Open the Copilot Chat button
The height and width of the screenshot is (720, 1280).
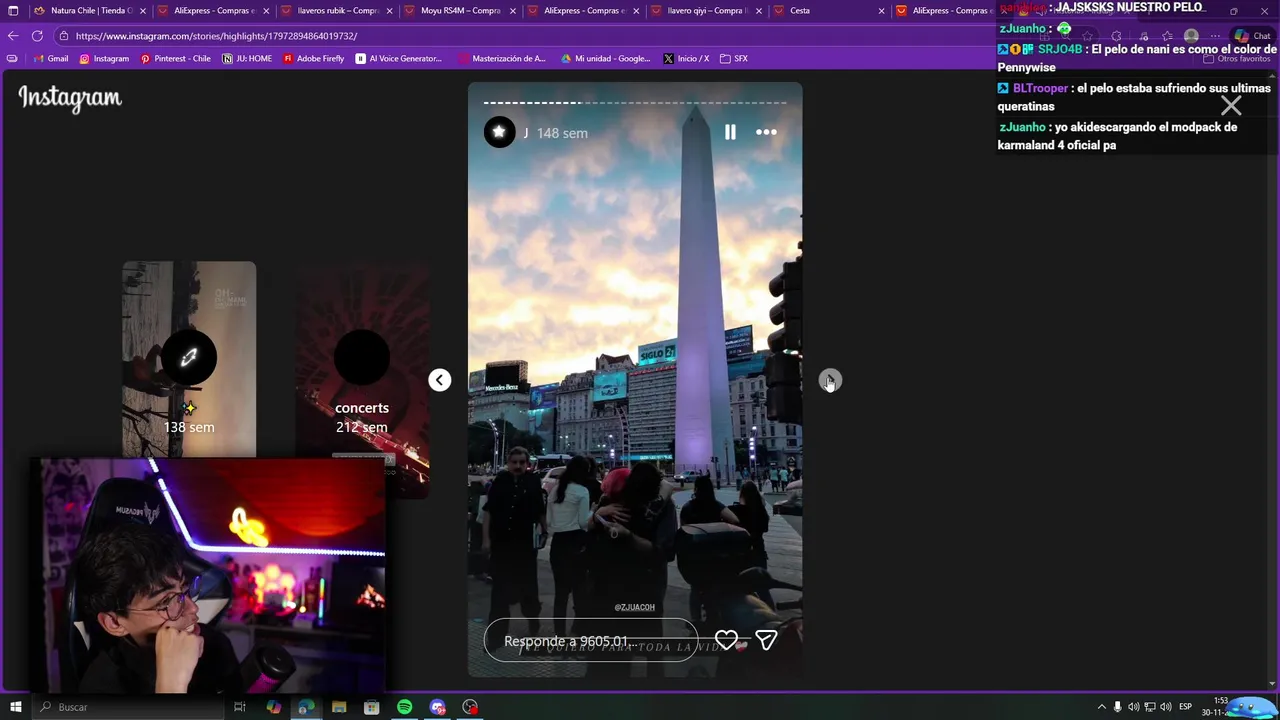(x=1251, y=36)
